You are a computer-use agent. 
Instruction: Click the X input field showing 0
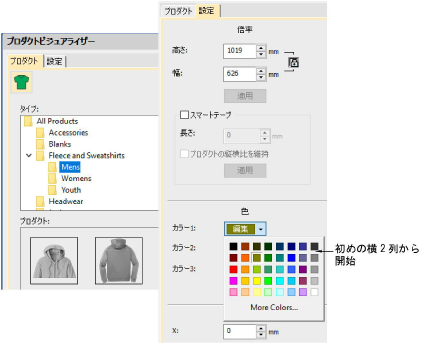pyautogui.click(x=240, y=332)
